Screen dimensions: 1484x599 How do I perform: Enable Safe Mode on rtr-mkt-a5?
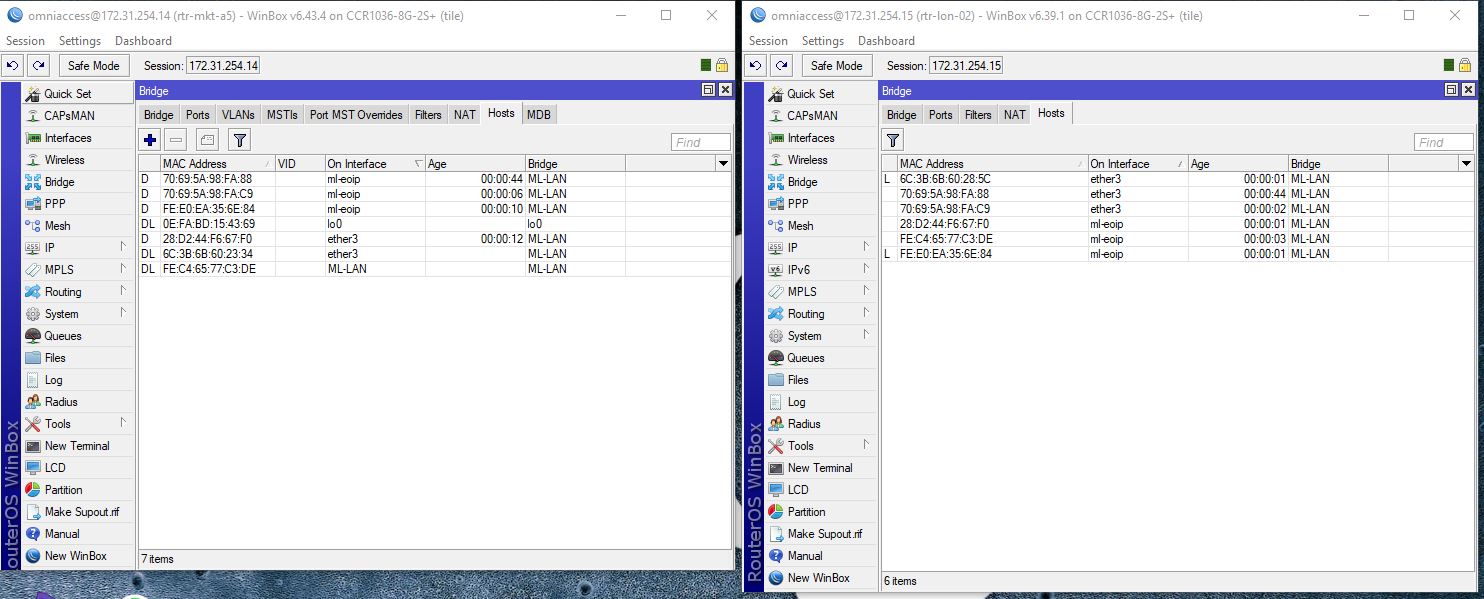click(x=93, y=65)
